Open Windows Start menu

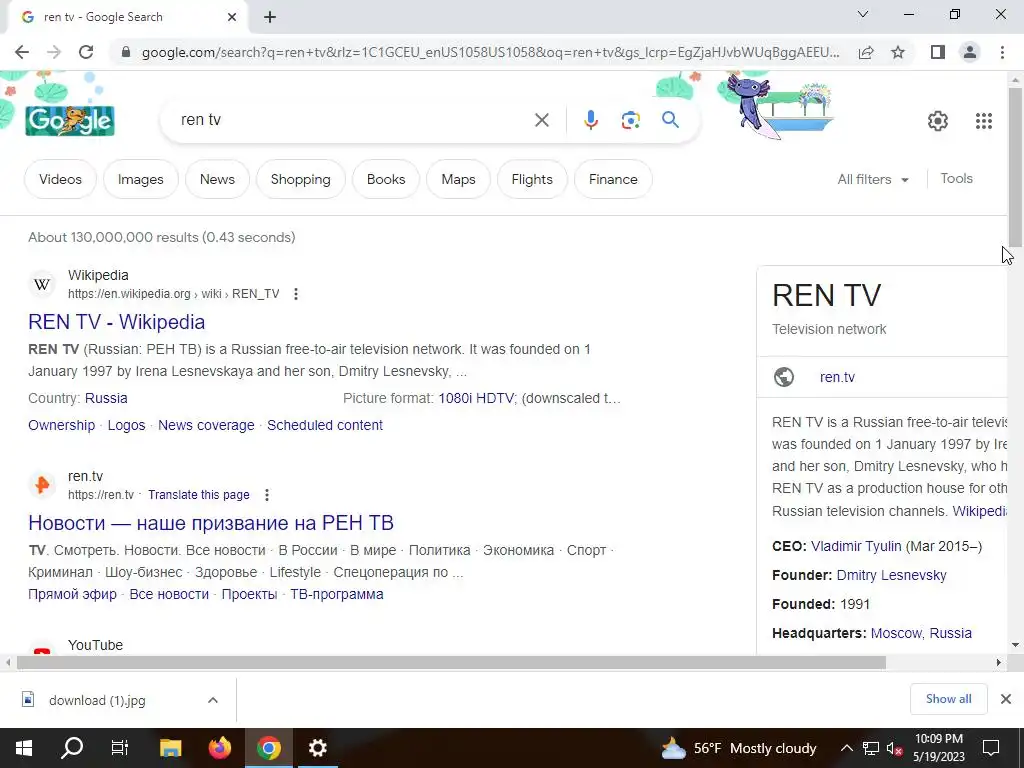[24, 748]
